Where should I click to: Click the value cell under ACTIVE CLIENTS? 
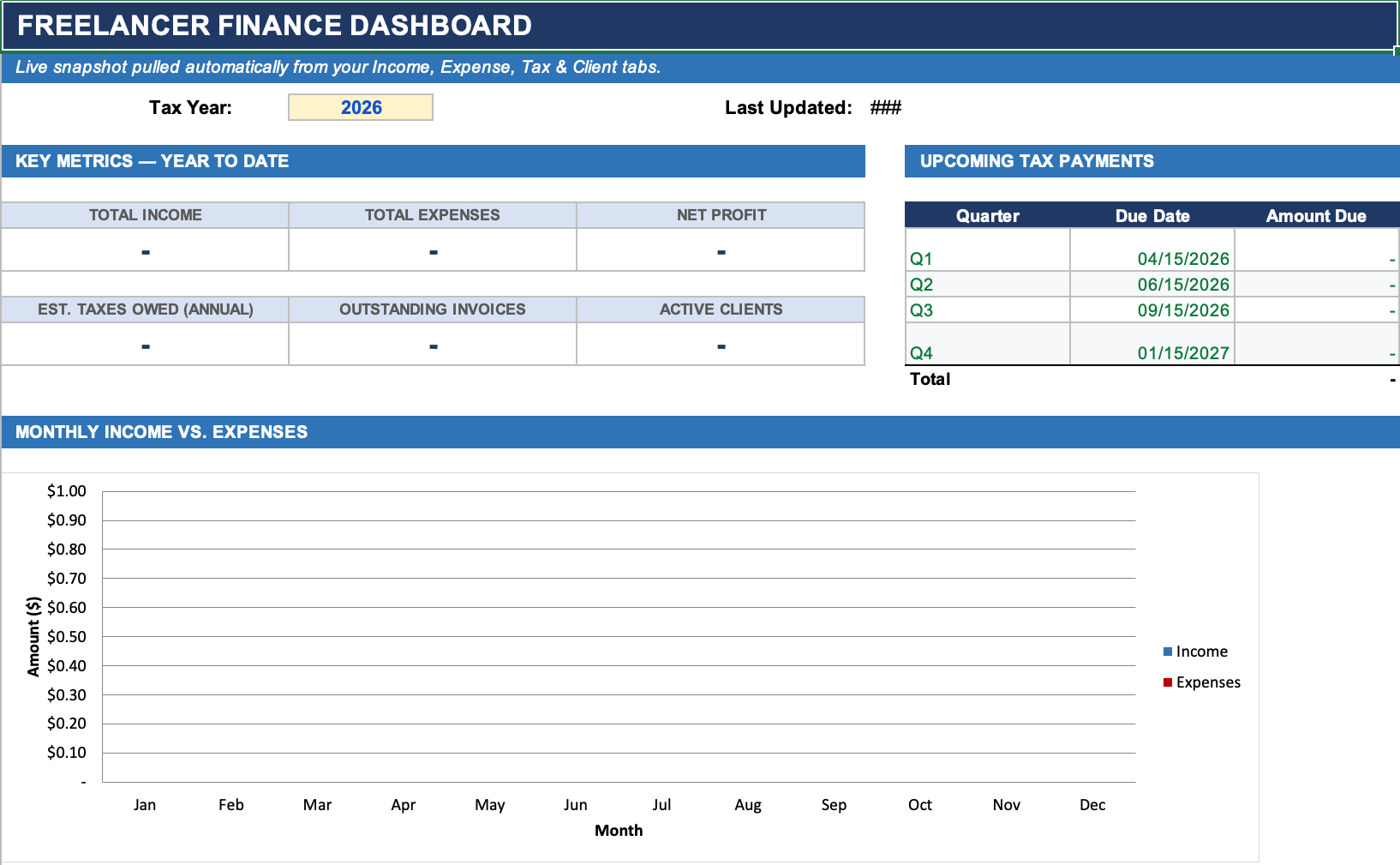coord(721,345)
